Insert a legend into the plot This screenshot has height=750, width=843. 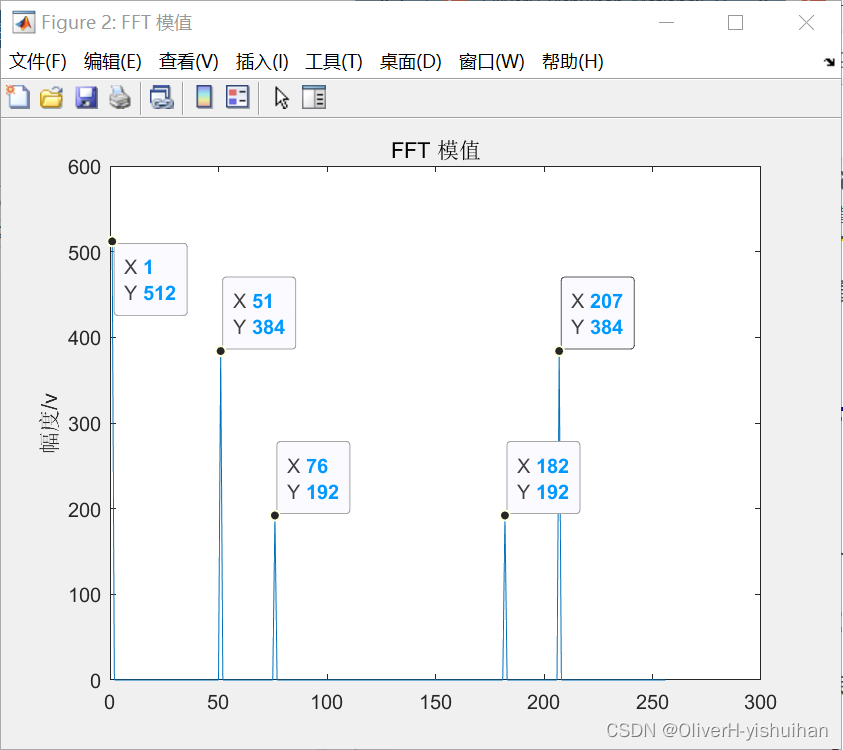coord(237,97)
